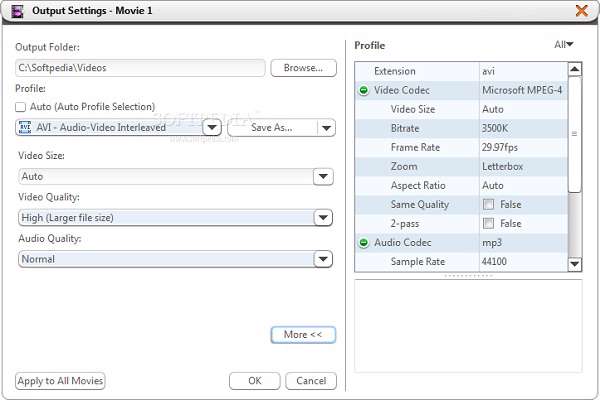The image size is (600, 400).
Task: Select the Zoom row label
Action: click(404, 167)
